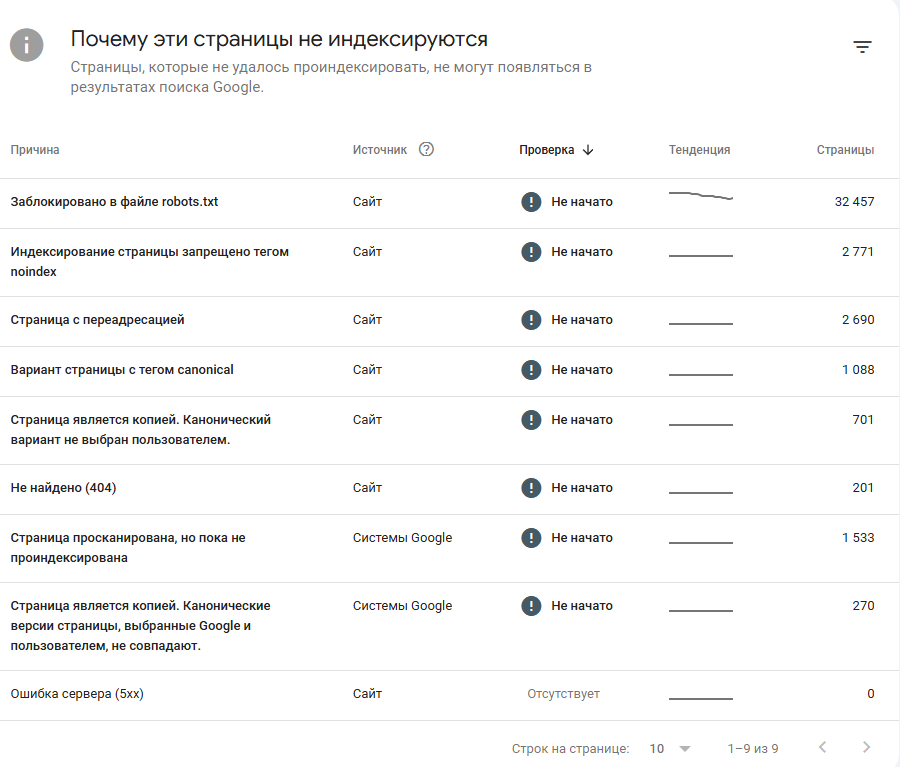The height and width of the screenshot is (767, 900).
Task: Open the Вариант страницы с тегом canonical row
Action: (x=122, y=370)
